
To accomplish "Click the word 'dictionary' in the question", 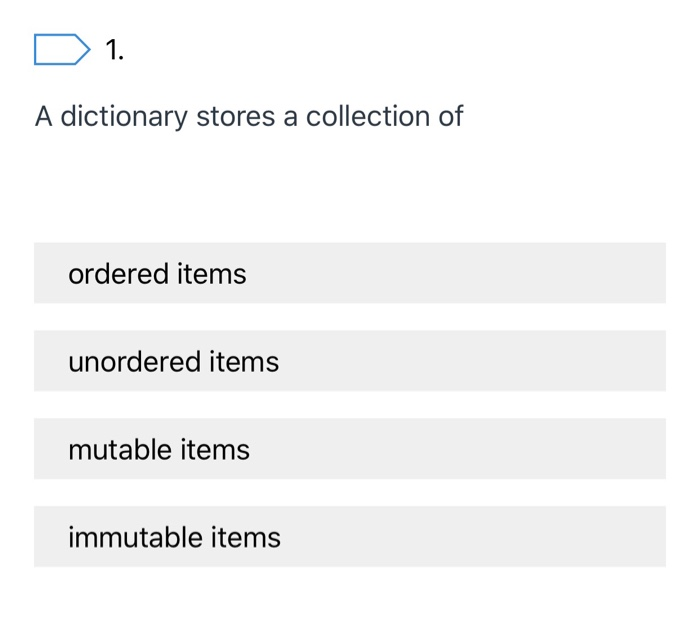I will (124, 117).
